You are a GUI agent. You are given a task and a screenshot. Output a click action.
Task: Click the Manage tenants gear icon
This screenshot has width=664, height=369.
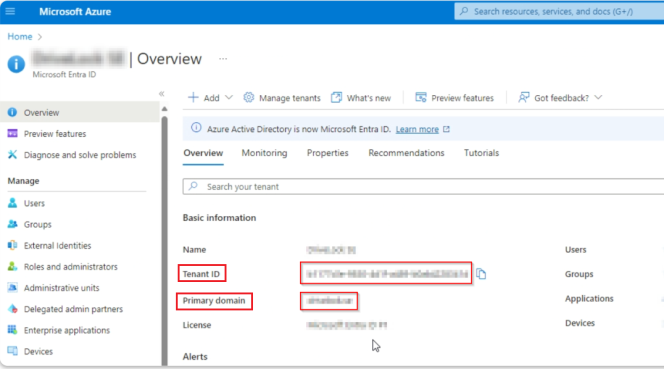(x=249, y=97)
